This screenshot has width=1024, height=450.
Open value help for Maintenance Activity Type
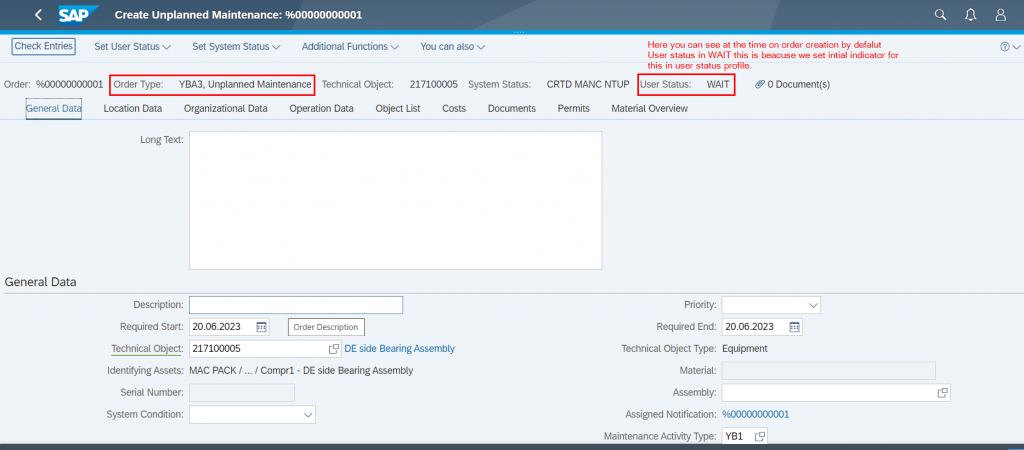[x=760, y=436]
